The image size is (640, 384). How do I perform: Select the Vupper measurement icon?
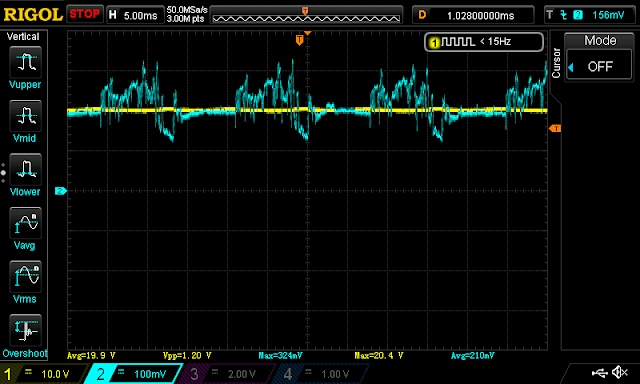[25, 62]
